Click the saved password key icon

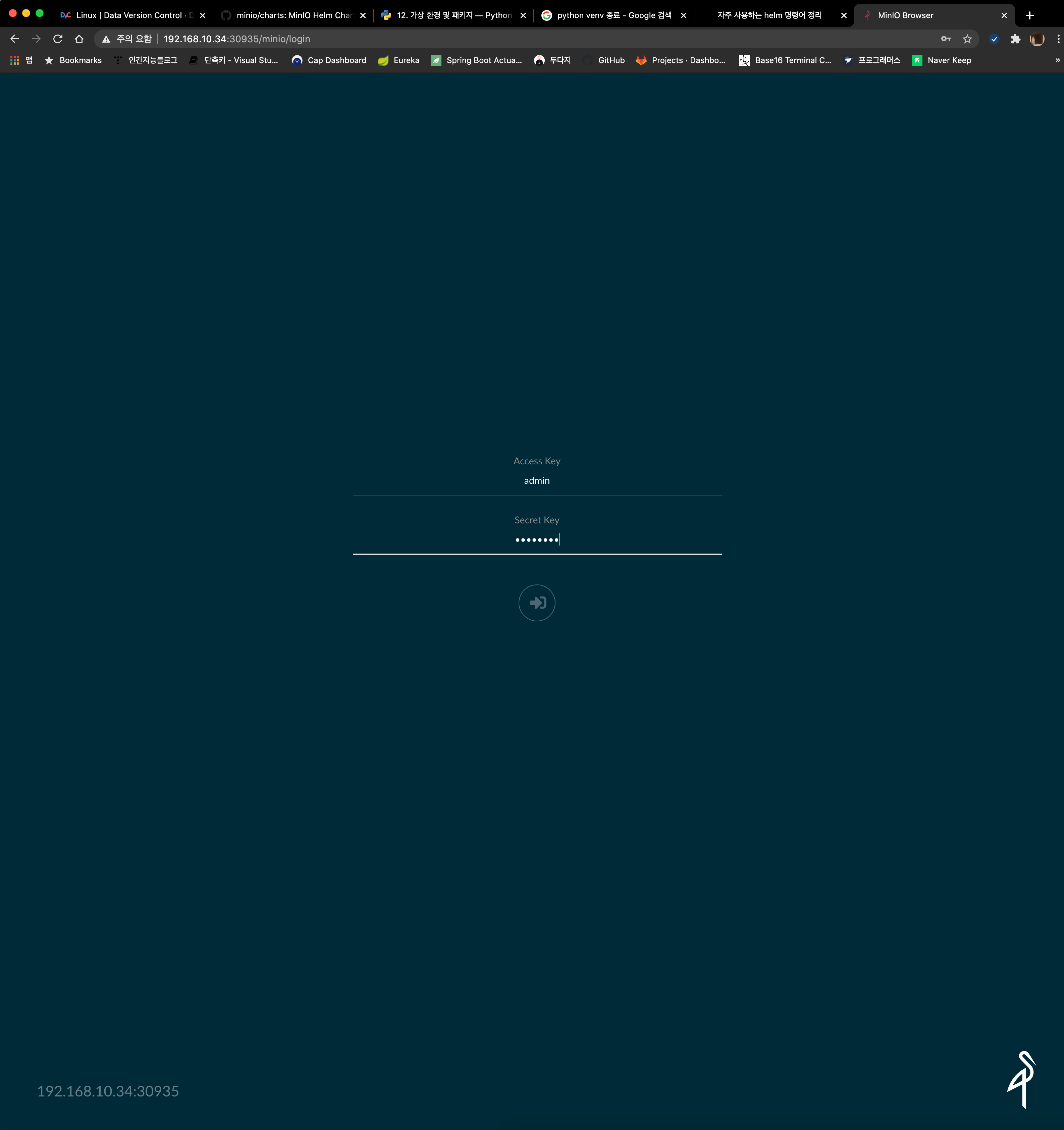[946, 39]
